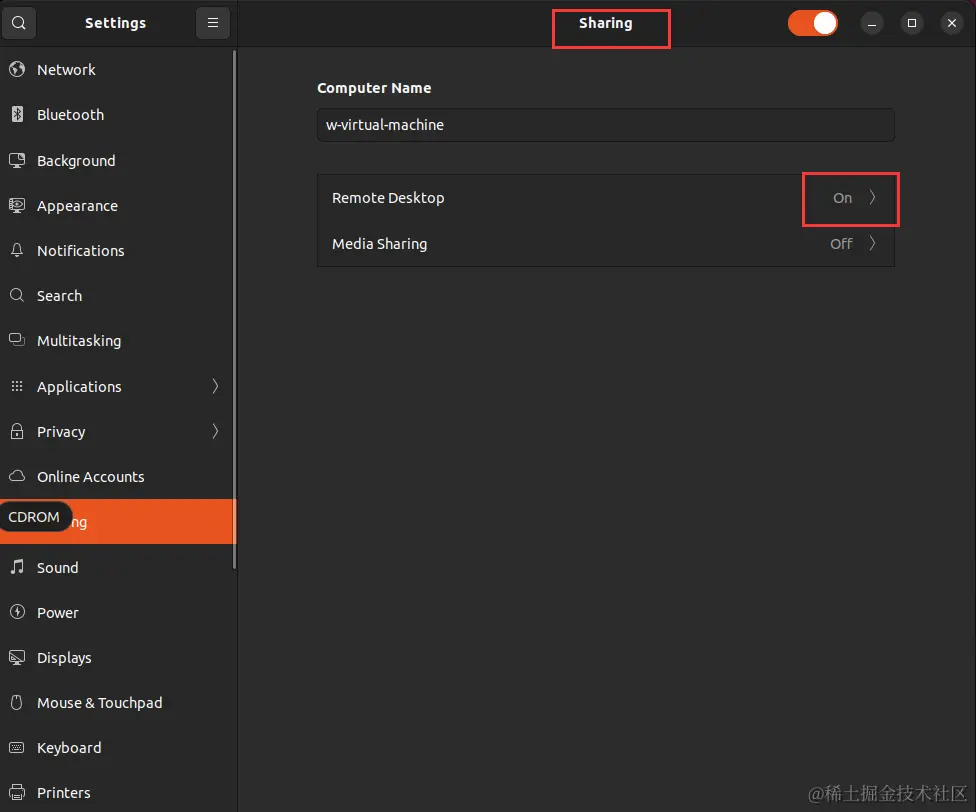Image resolution: width=976 pixels, height=812 pixels.
Task: Click the Applications label
Action: pyautogui.click(x=79, y=386)
